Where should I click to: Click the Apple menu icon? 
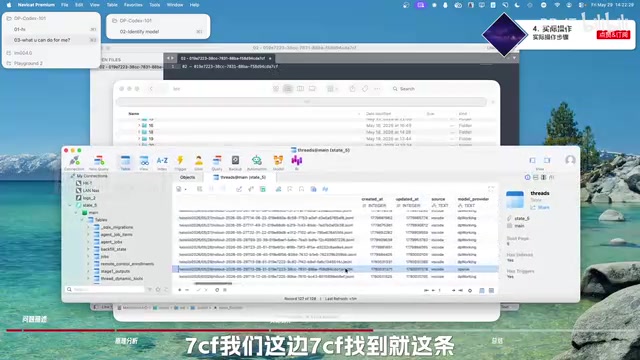coord(9,5)
